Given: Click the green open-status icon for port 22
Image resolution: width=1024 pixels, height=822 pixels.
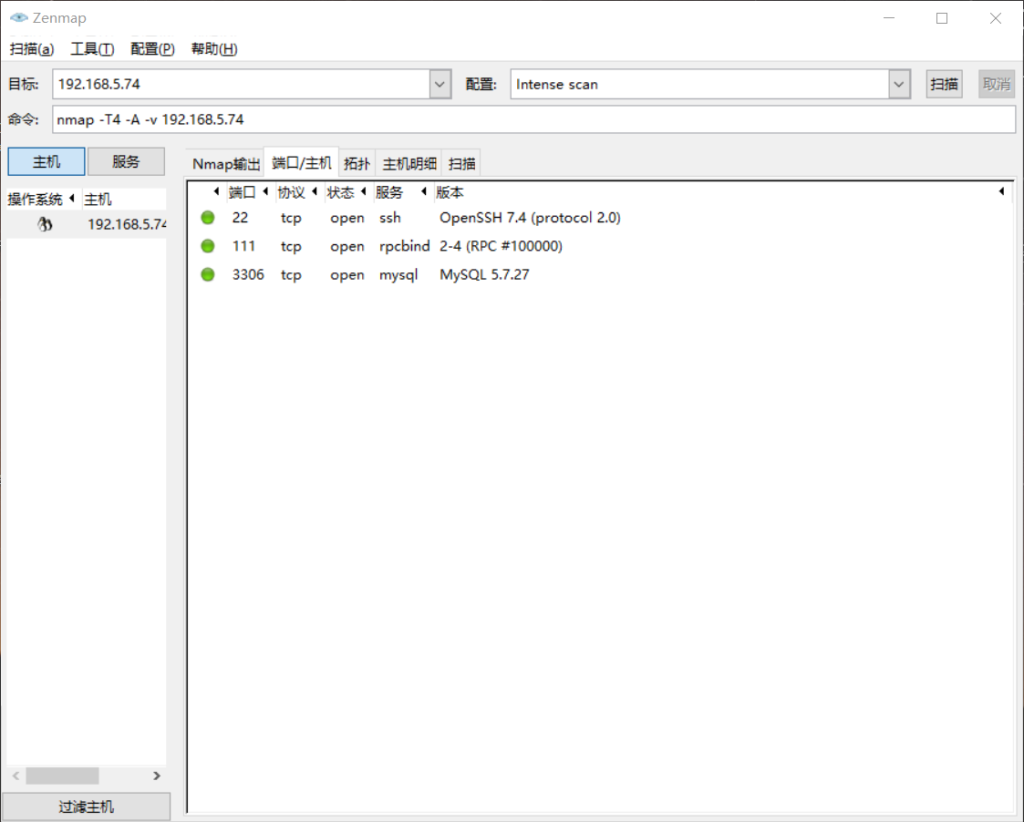Looking at the screenshot, I should point(208,218).
